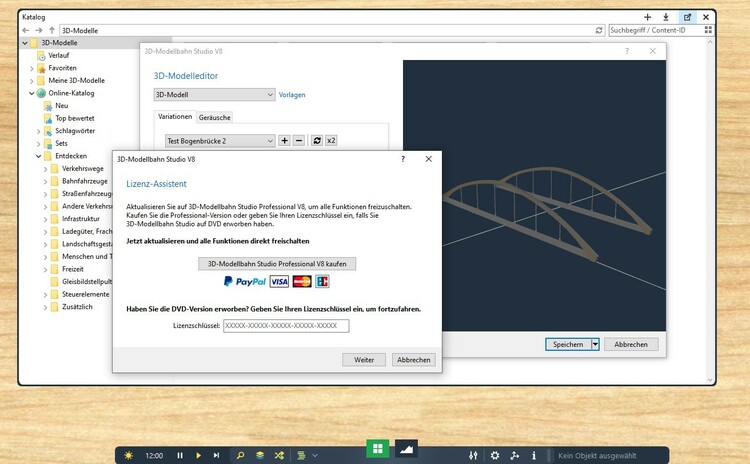750x464 pixels.
Task: Select Neu under Online-Katalog
Action: pos(62,106)
